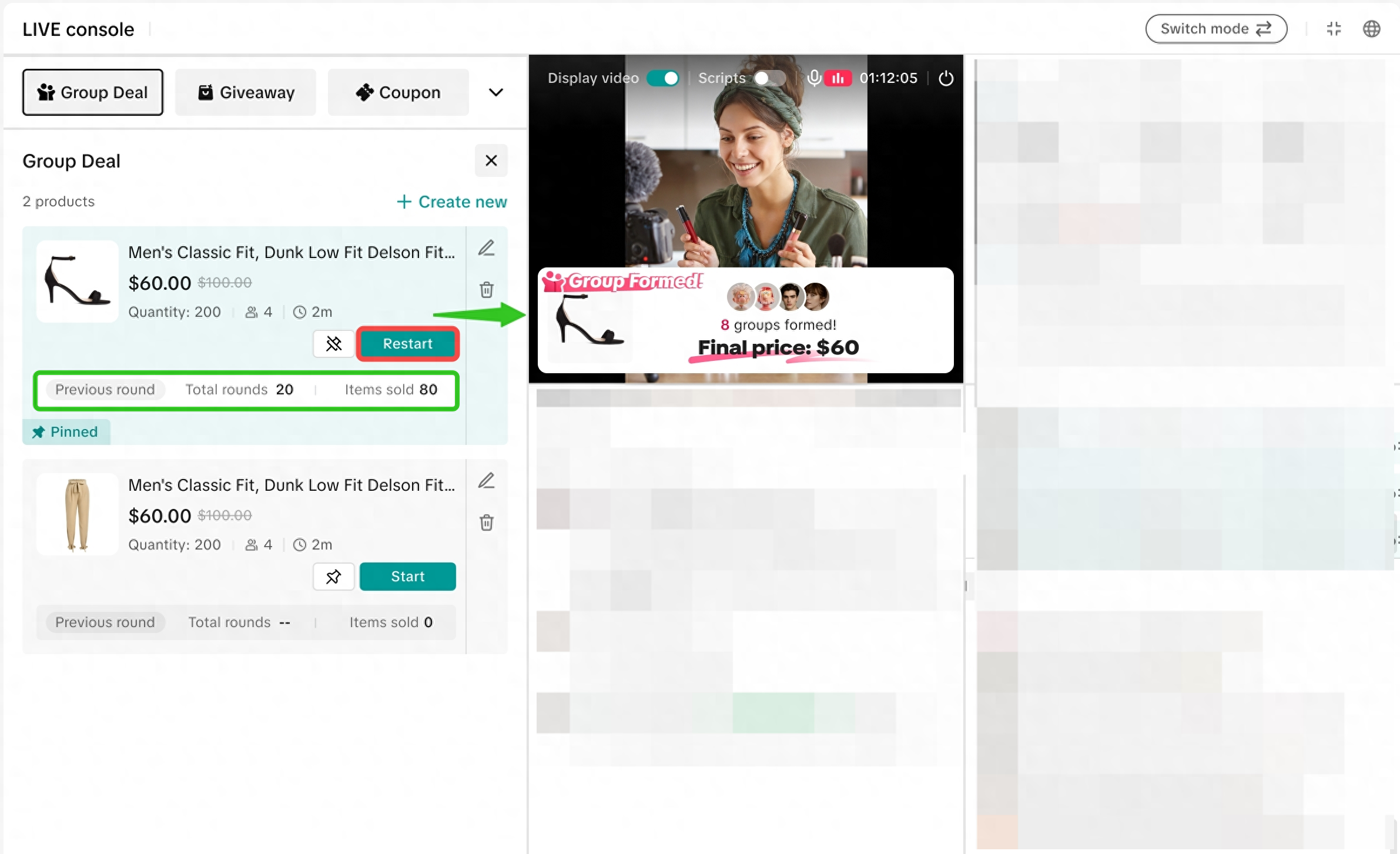This screenshot has height=854, width=1400.
Task: Click 'Total rounds 20' value
Action: (x=239, y=390)
